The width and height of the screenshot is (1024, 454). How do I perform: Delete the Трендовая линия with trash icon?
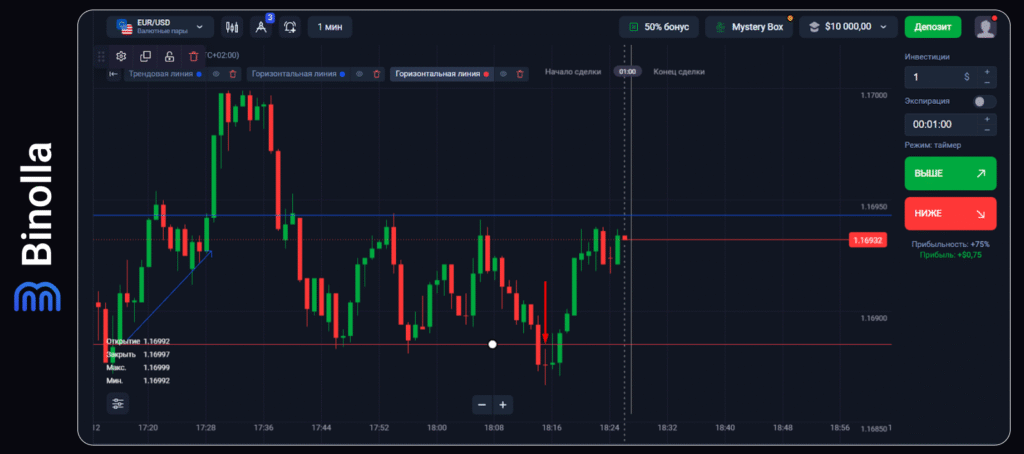pyautogui.click(x=233, y=74)
